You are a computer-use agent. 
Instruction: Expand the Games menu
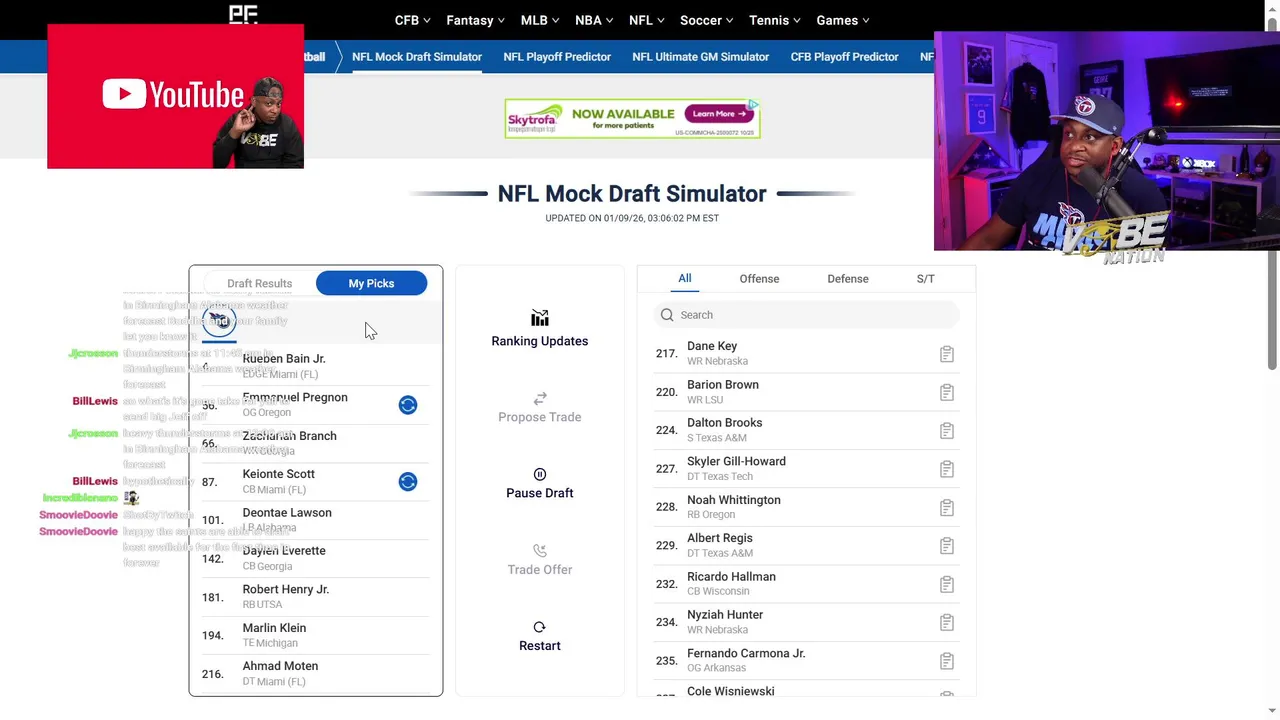pos(843,20)
